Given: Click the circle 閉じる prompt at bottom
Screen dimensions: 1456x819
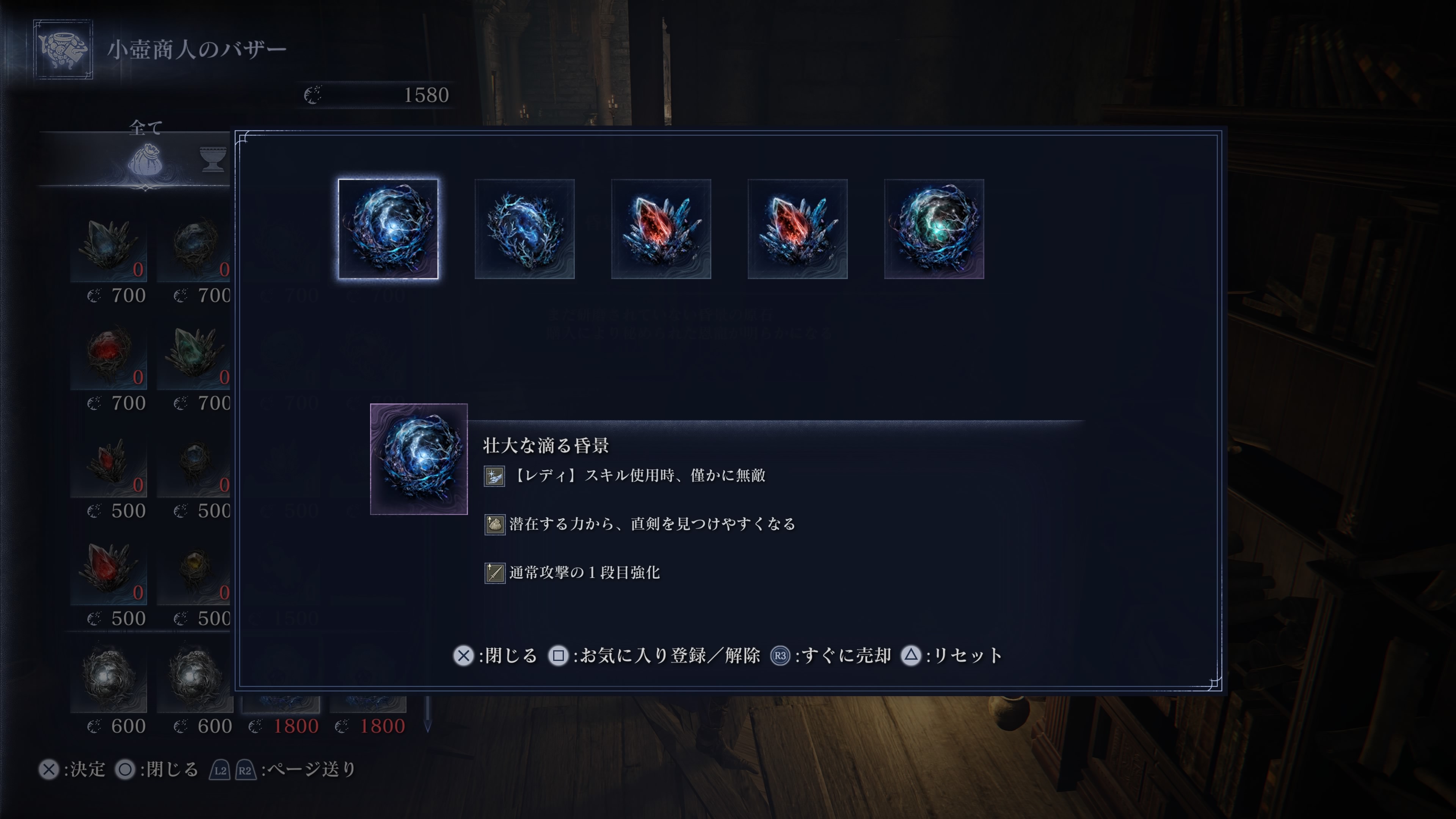Looking at the screenshot, I should click(x=157, y=769).
